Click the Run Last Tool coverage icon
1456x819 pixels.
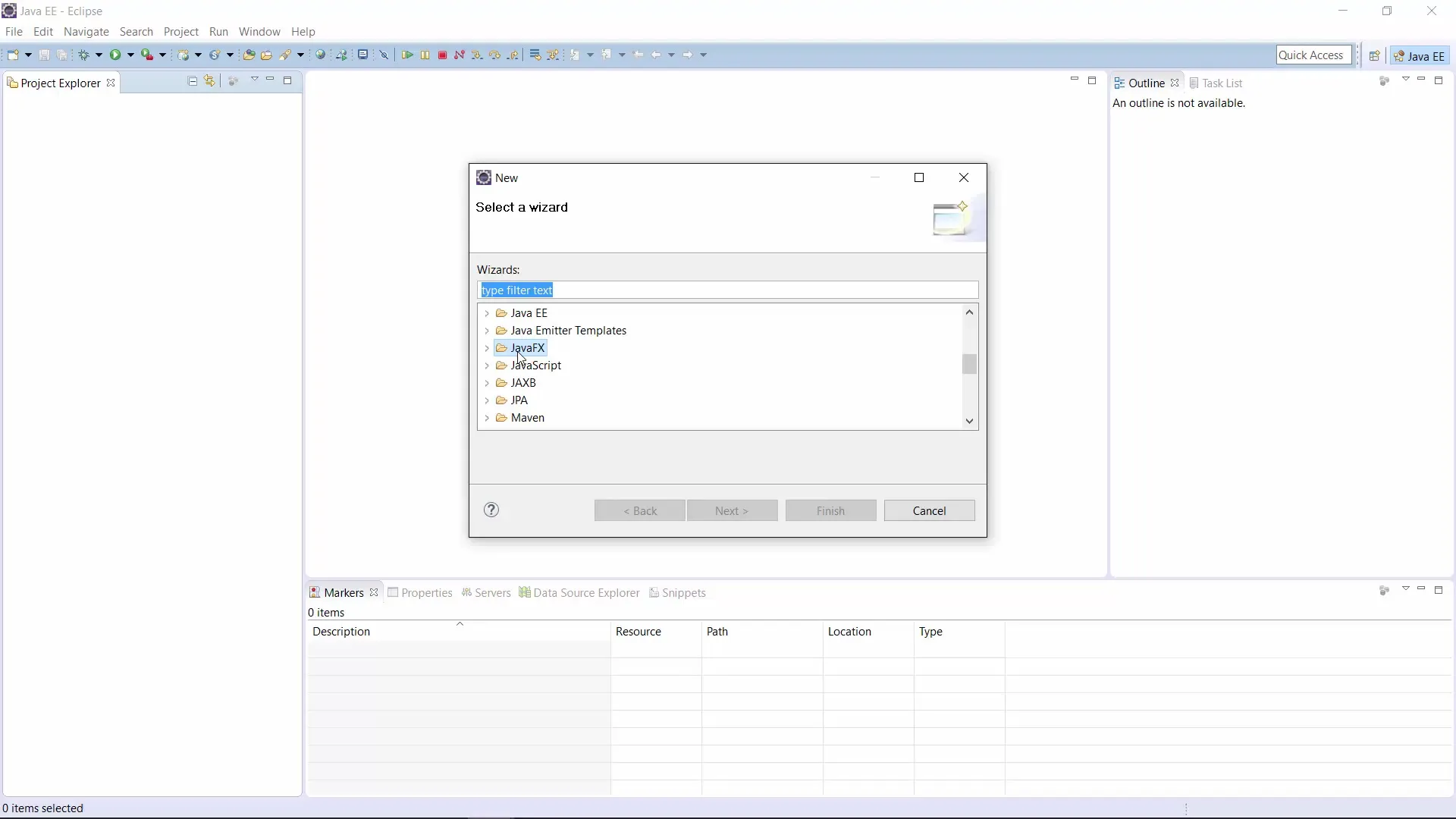tap(148, 55)
